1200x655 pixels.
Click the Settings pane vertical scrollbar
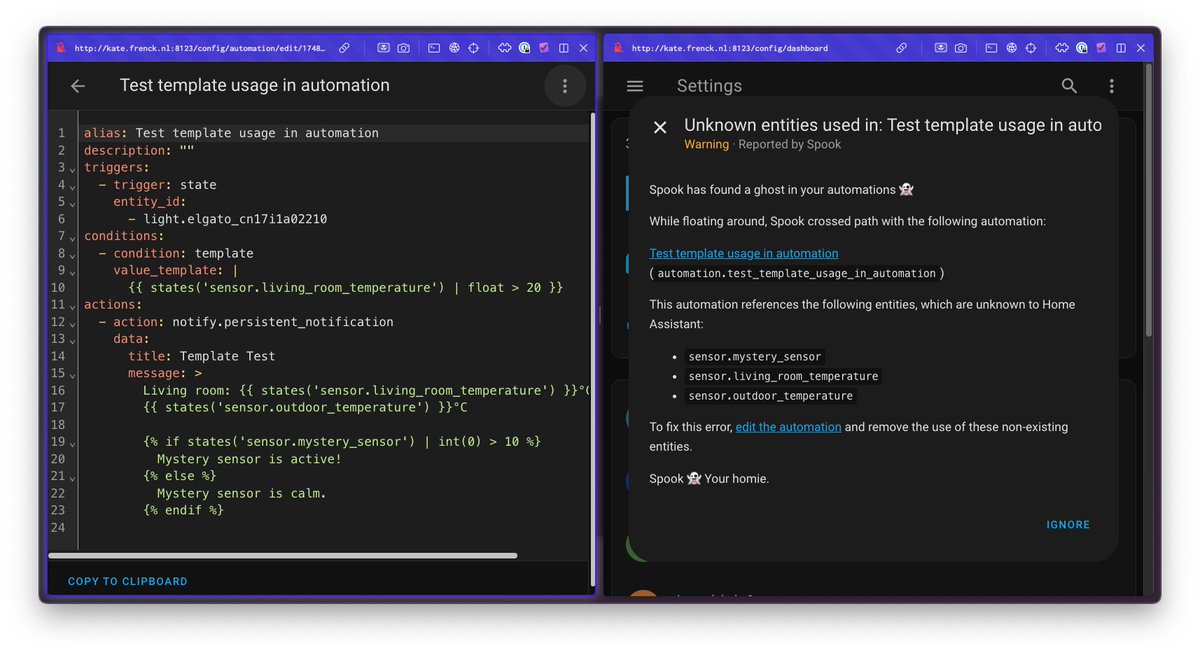click(1147, 200)
